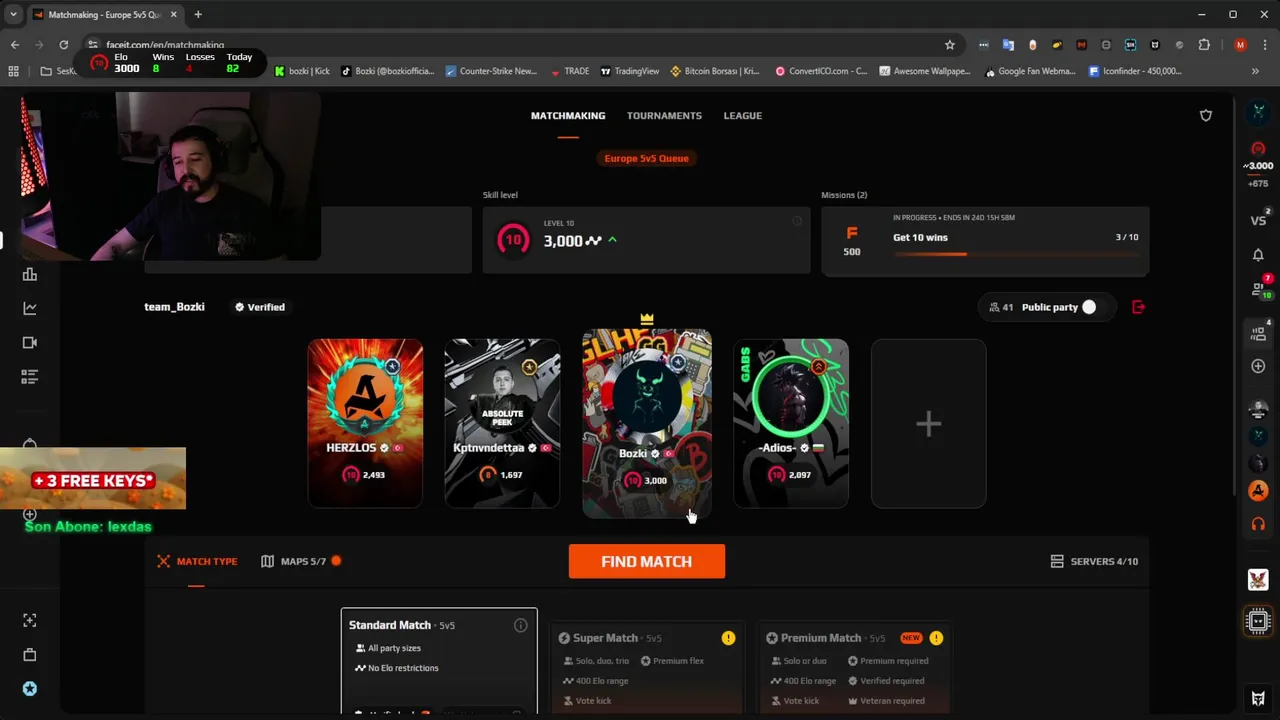Screen dimensions: 1280x720
Task: Open HERZLOS player card
Action: click(365, 423)
